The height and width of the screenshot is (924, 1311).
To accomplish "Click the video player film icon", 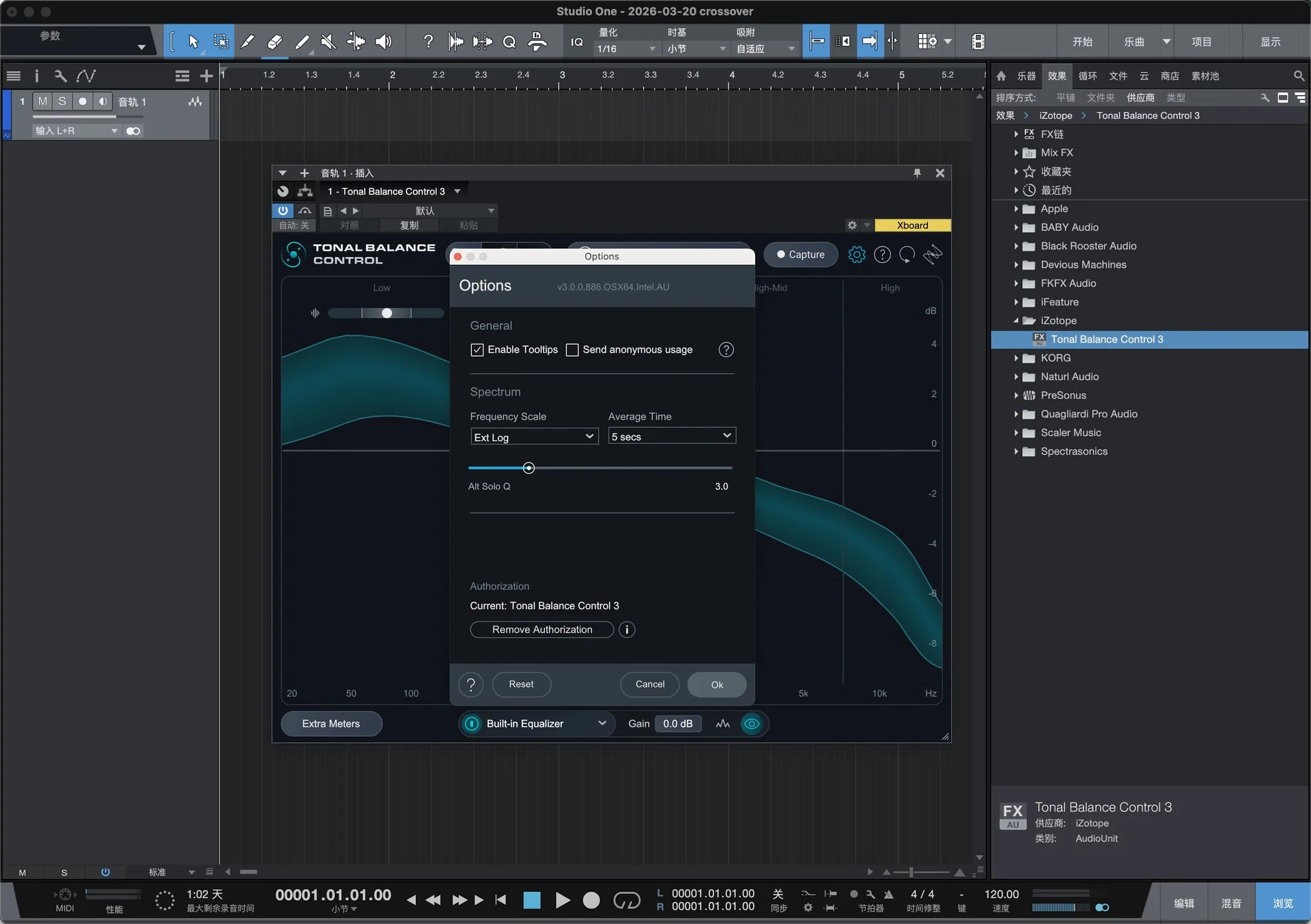I will coord(978,42).
